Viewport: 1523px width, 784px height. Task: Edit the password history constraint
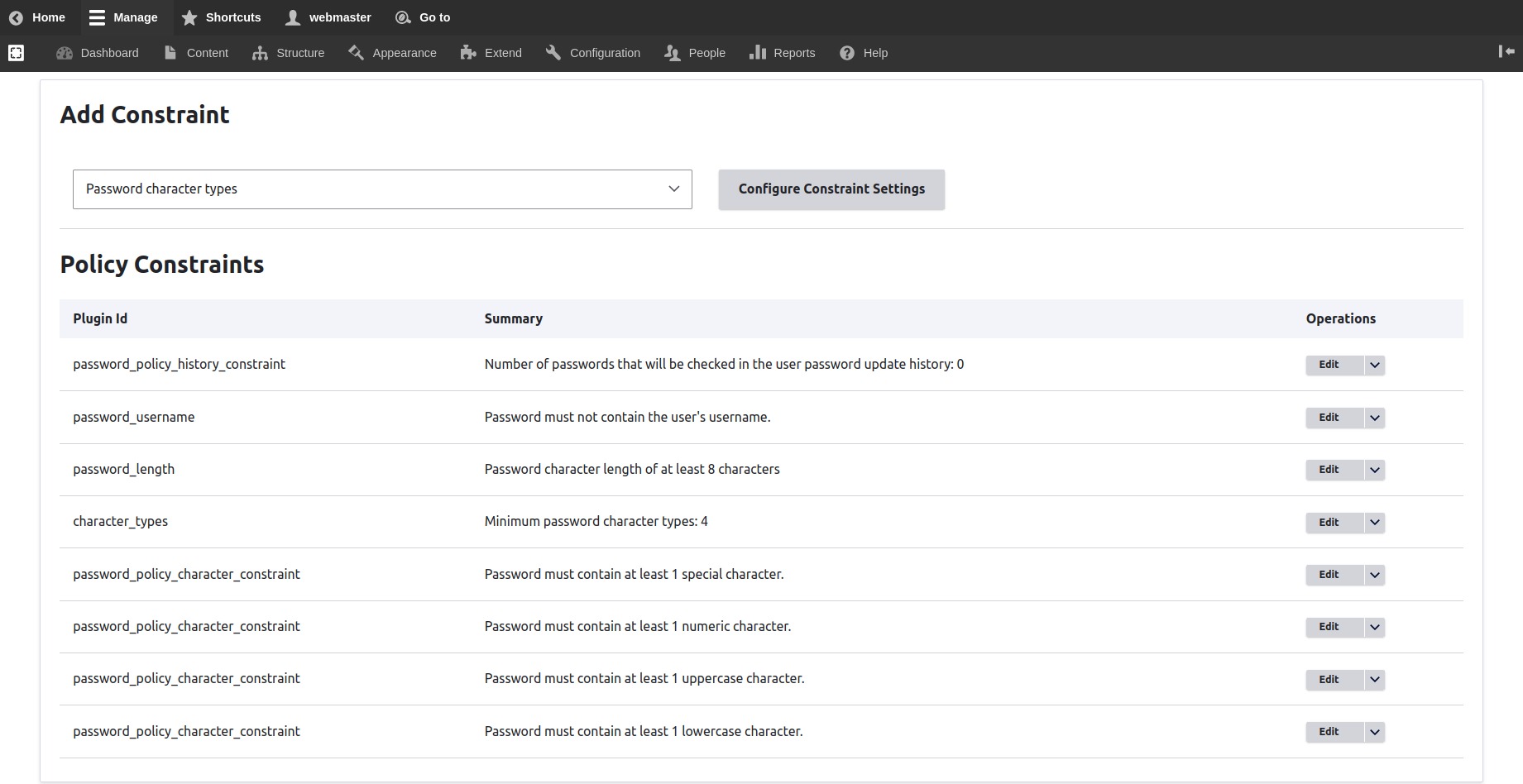coord(1329,365)
